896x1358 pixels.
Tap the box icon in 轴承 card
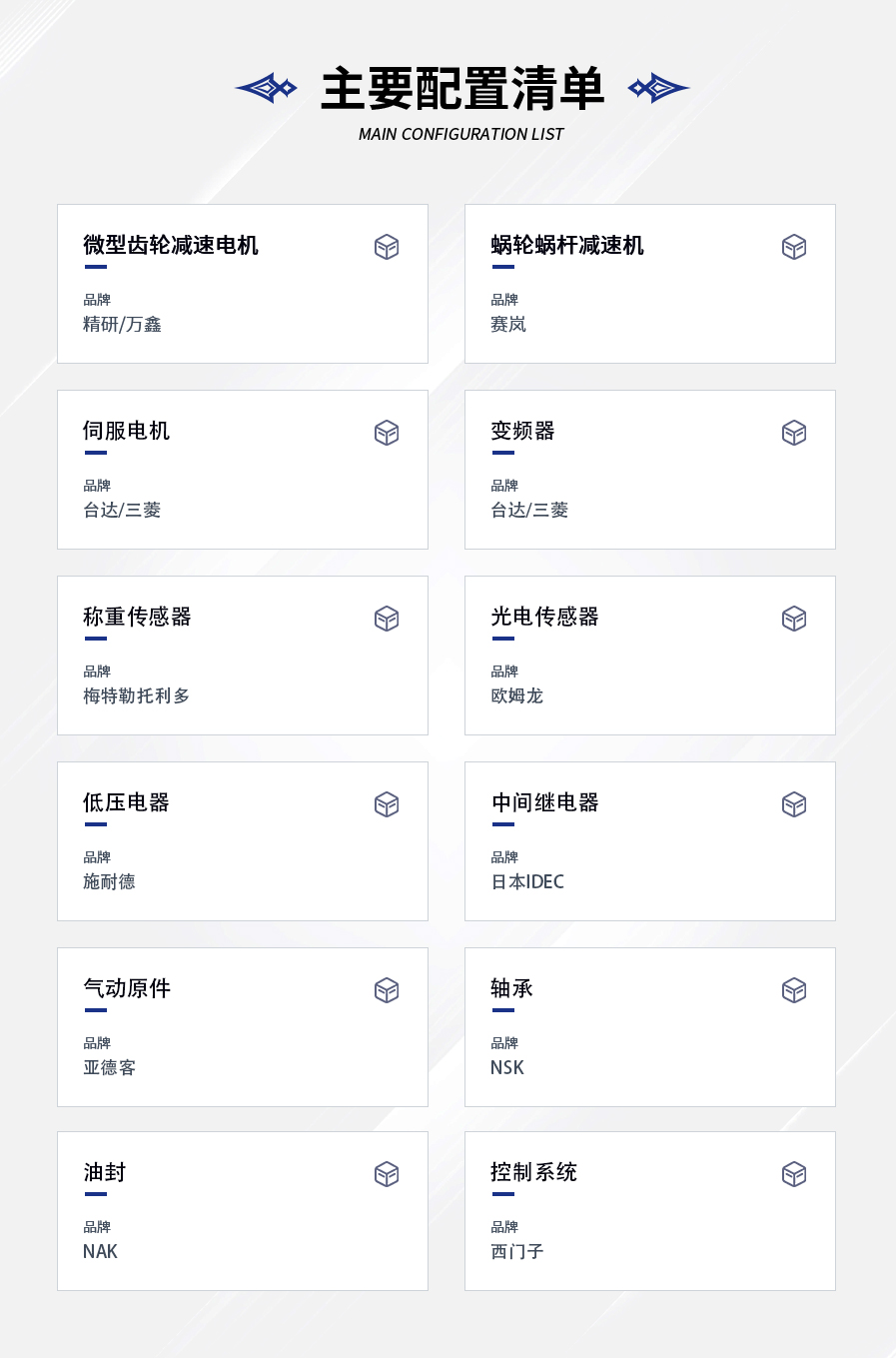point(794,990)
